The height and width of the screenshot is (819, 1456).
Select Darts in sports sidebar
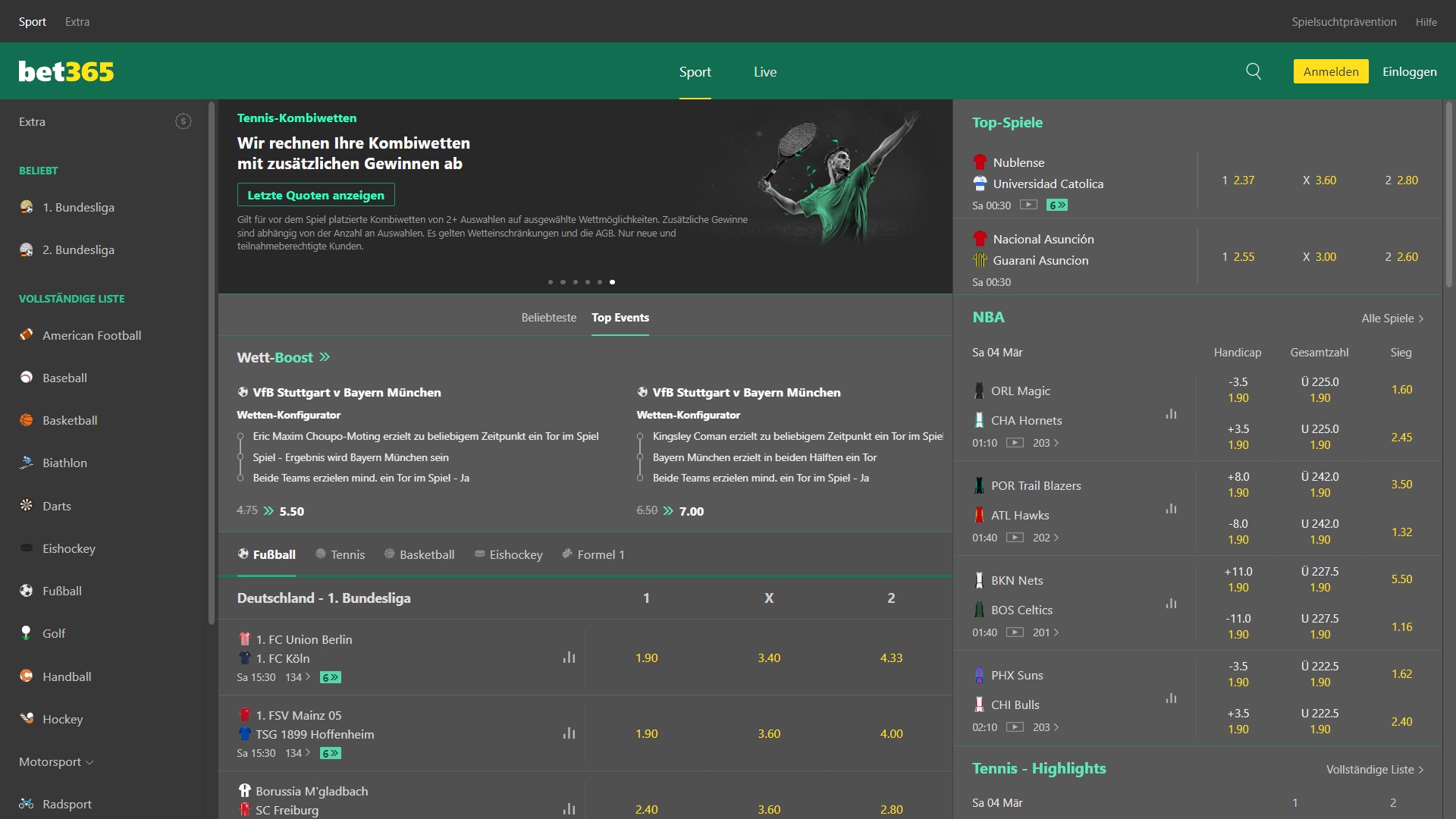tap(56, 506)
